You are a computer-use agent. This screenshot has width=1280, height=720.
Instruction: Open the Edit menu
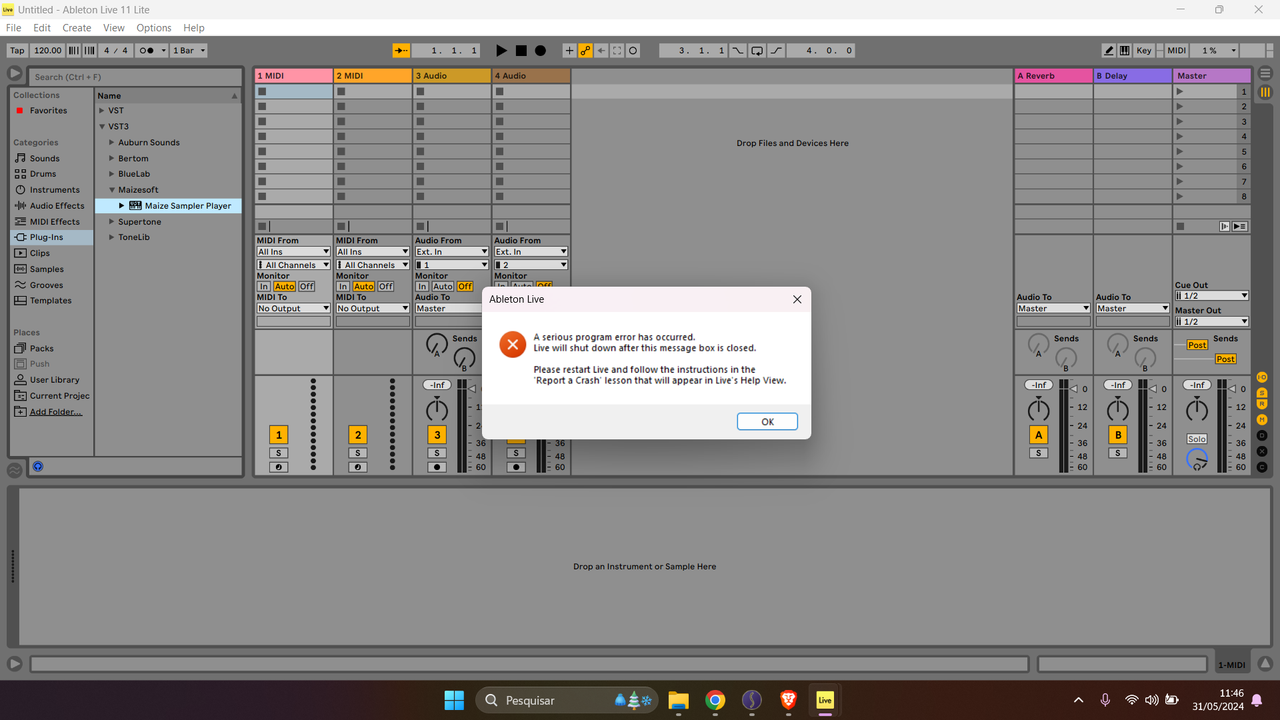pos(42,28)
